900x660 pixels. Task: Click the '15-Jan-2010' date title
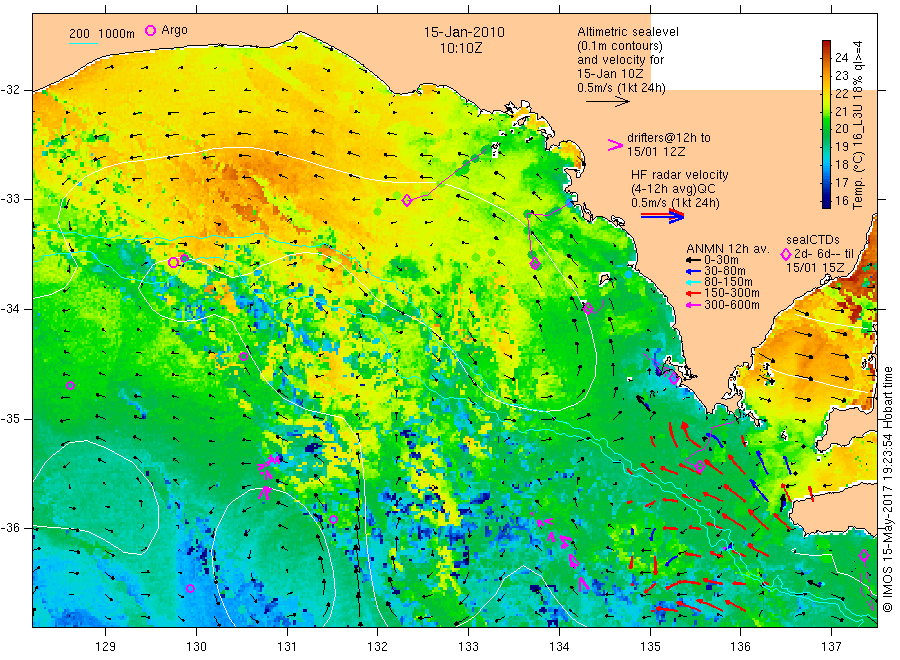(x=464, y=32)
